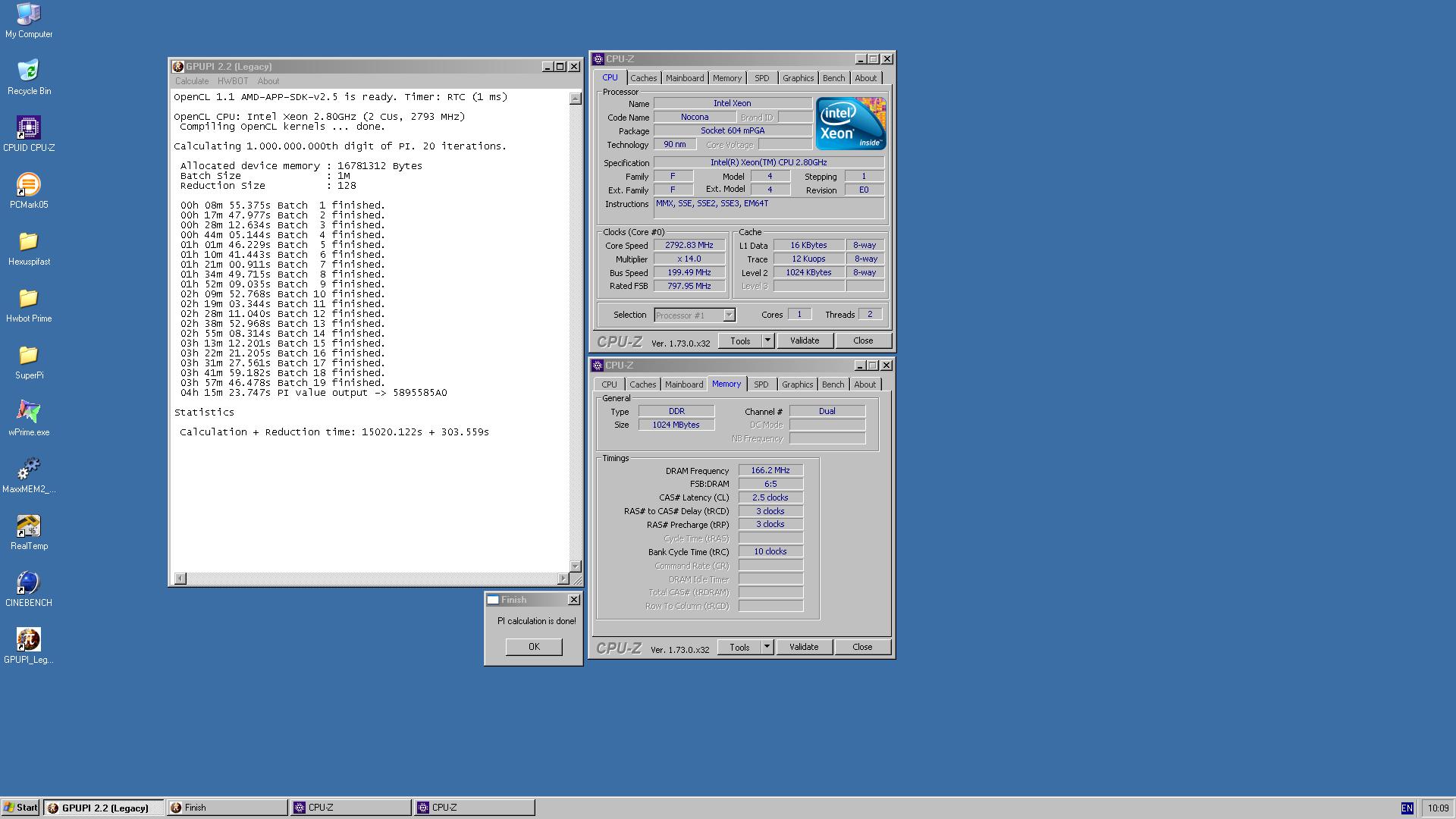Switch to second CPU-Z taskbar button
Viewport: 1456px width, 819px height.
tap(475, 808)
